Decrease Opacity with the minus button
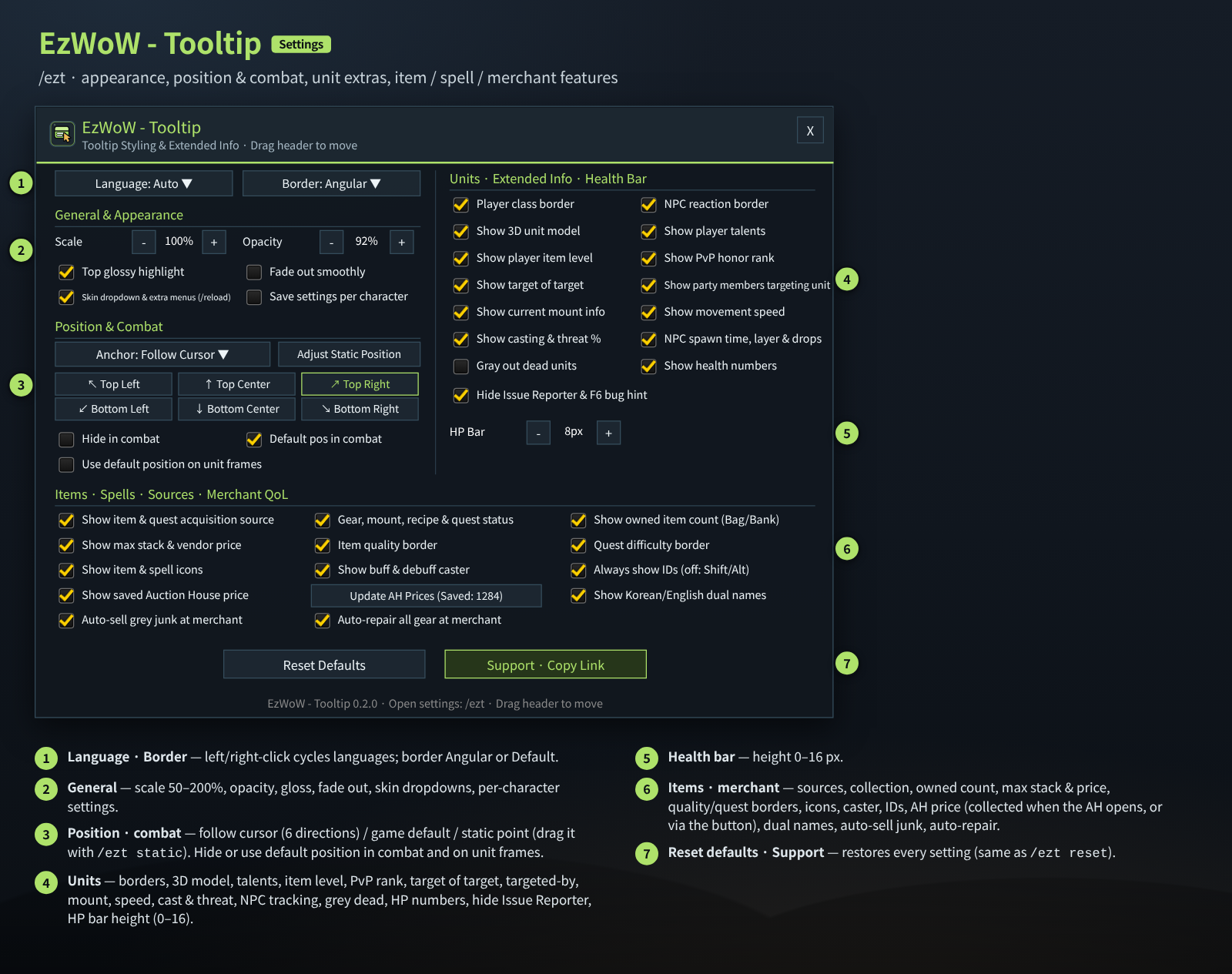Viewport: 1232px width, 974px height. pos(331,242)
